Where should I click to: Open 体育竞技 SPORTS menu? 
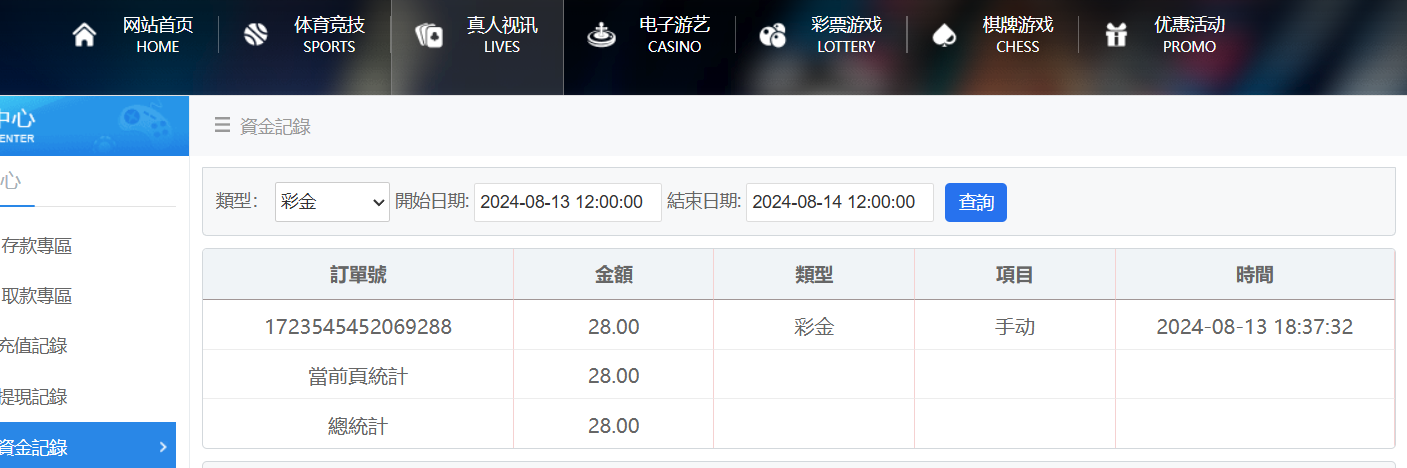(329, 35)
